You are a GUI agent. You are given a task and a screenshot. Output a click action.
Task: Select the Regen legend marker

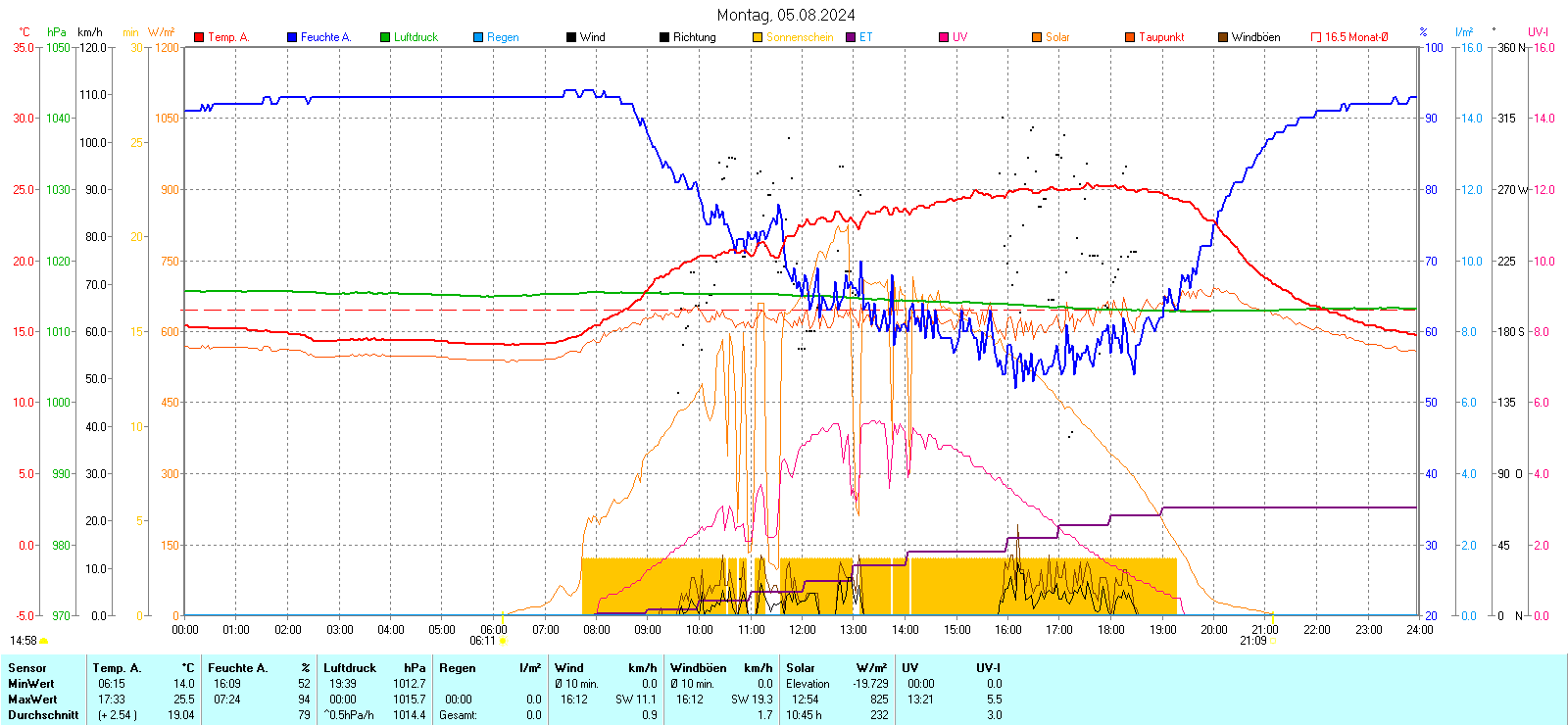[478, 37]
